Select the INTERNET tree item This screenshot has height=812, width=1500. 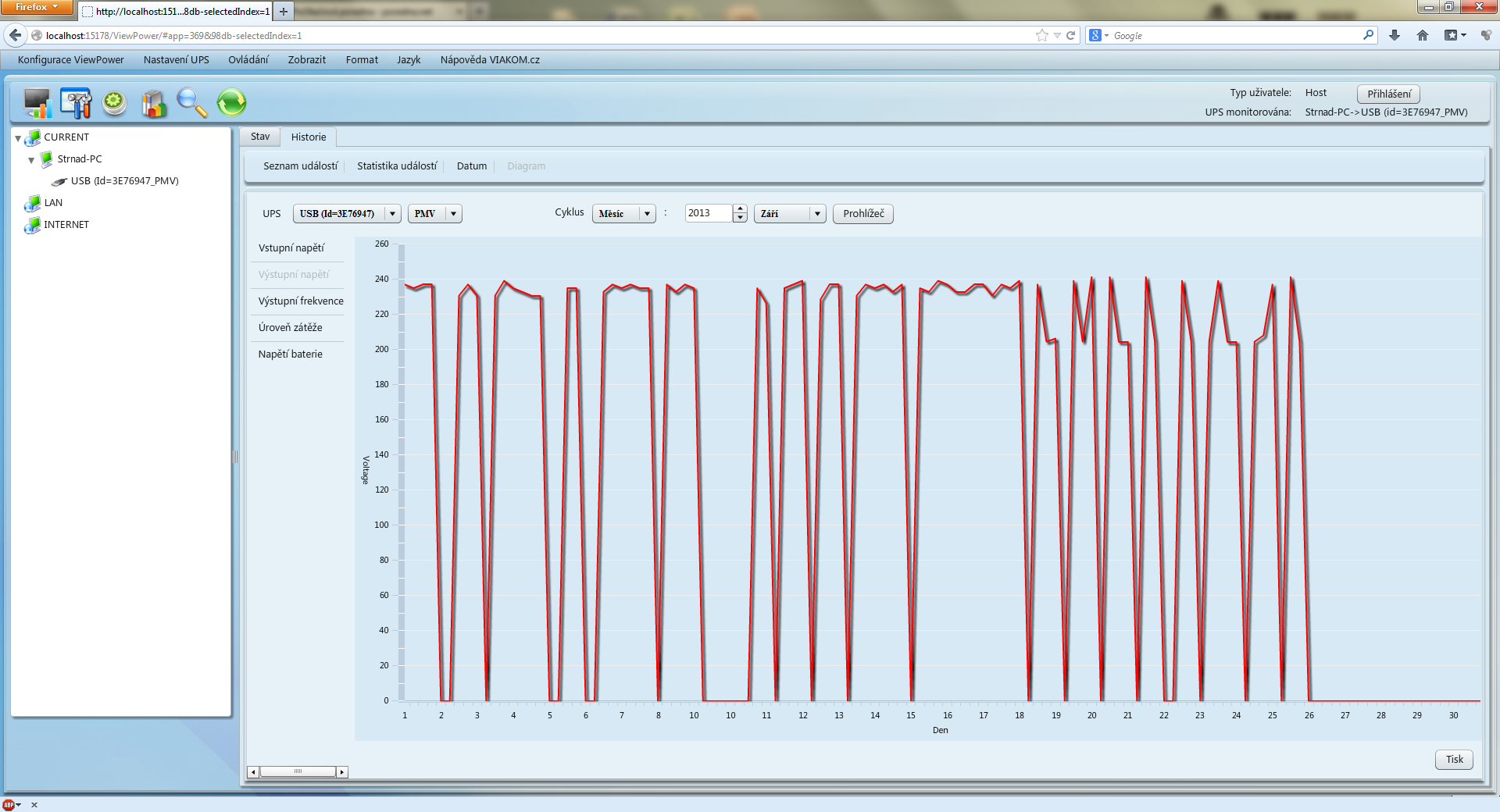click(x=66, y=225)
